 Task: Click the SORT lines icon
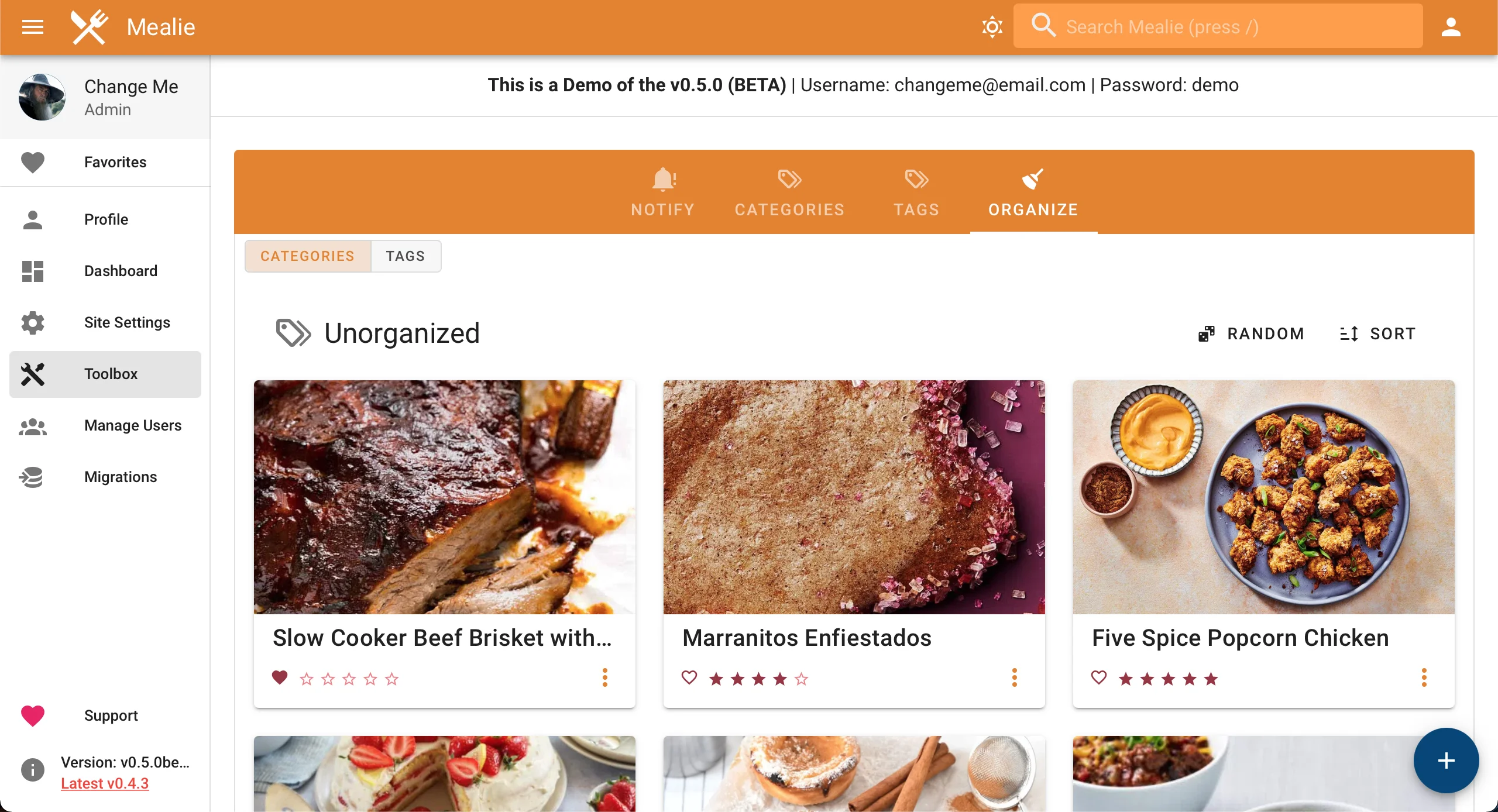pos(1348,334)
